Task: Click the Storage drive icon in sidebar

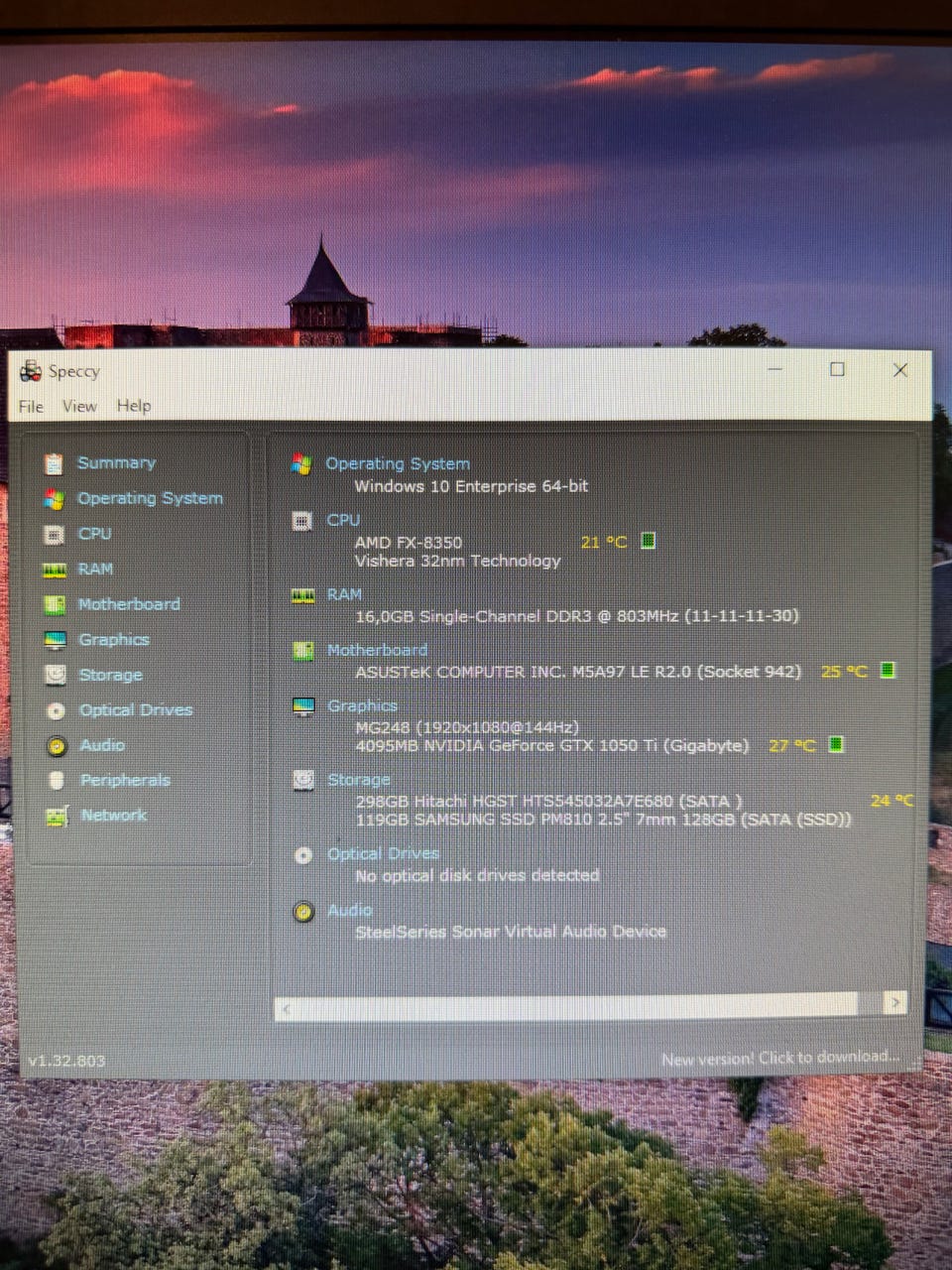Action: point(56,675)
